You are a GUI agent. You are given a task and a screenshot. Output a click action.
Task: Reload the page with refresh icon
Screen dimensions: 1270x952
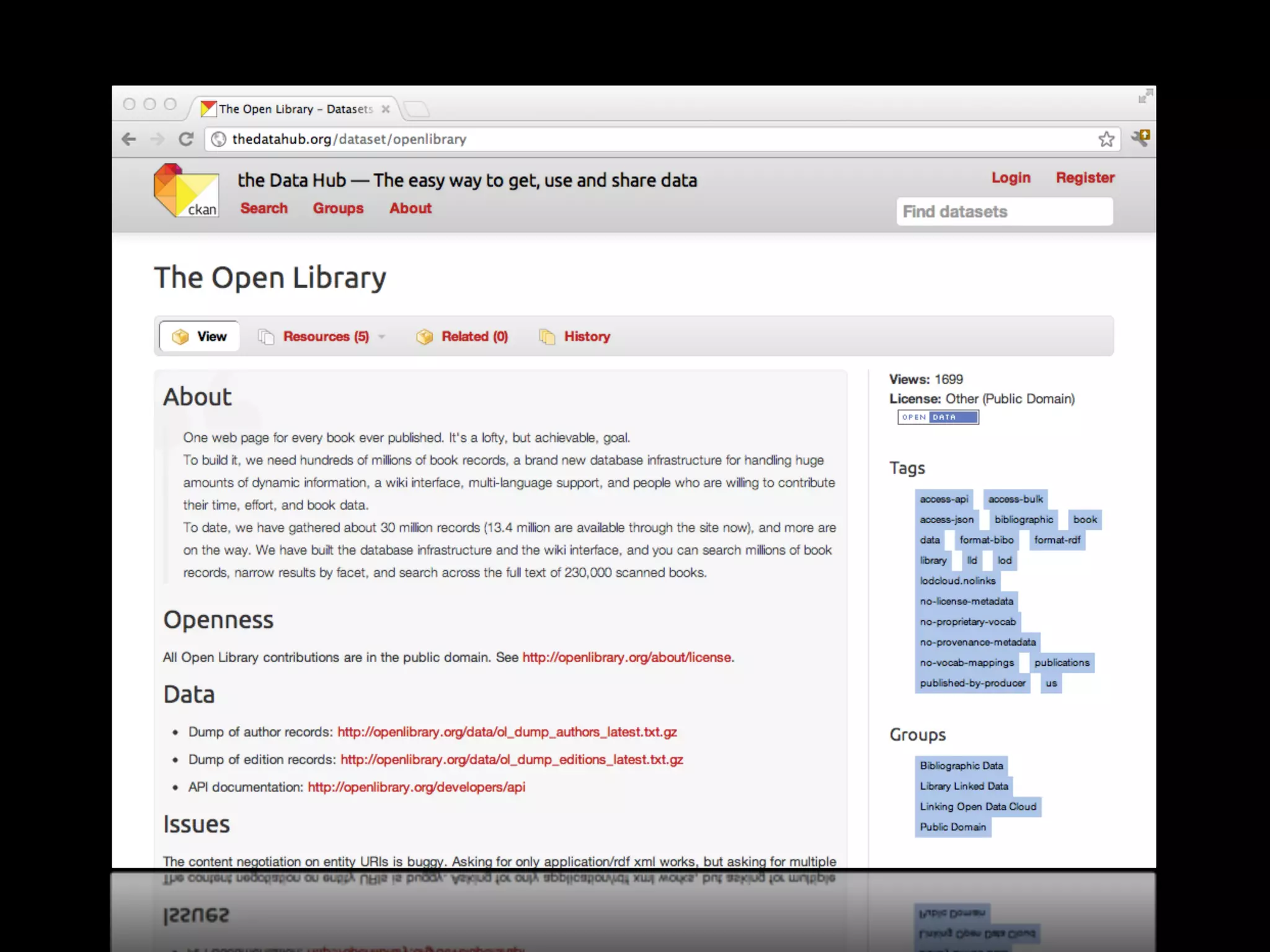tap(186, 139)
